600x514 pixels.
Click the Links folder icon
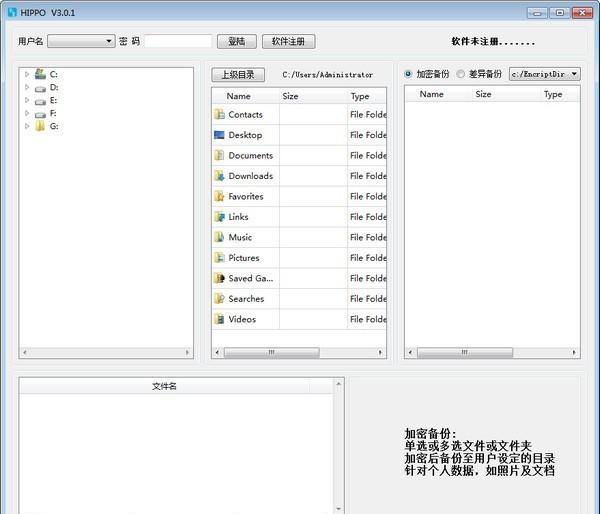pos(219,217)
